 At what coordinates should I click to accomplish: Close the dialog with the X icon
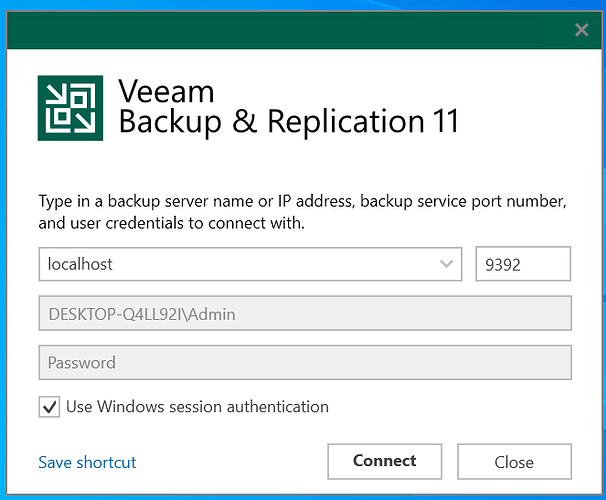pyautogui.click(x=581, y=30)
